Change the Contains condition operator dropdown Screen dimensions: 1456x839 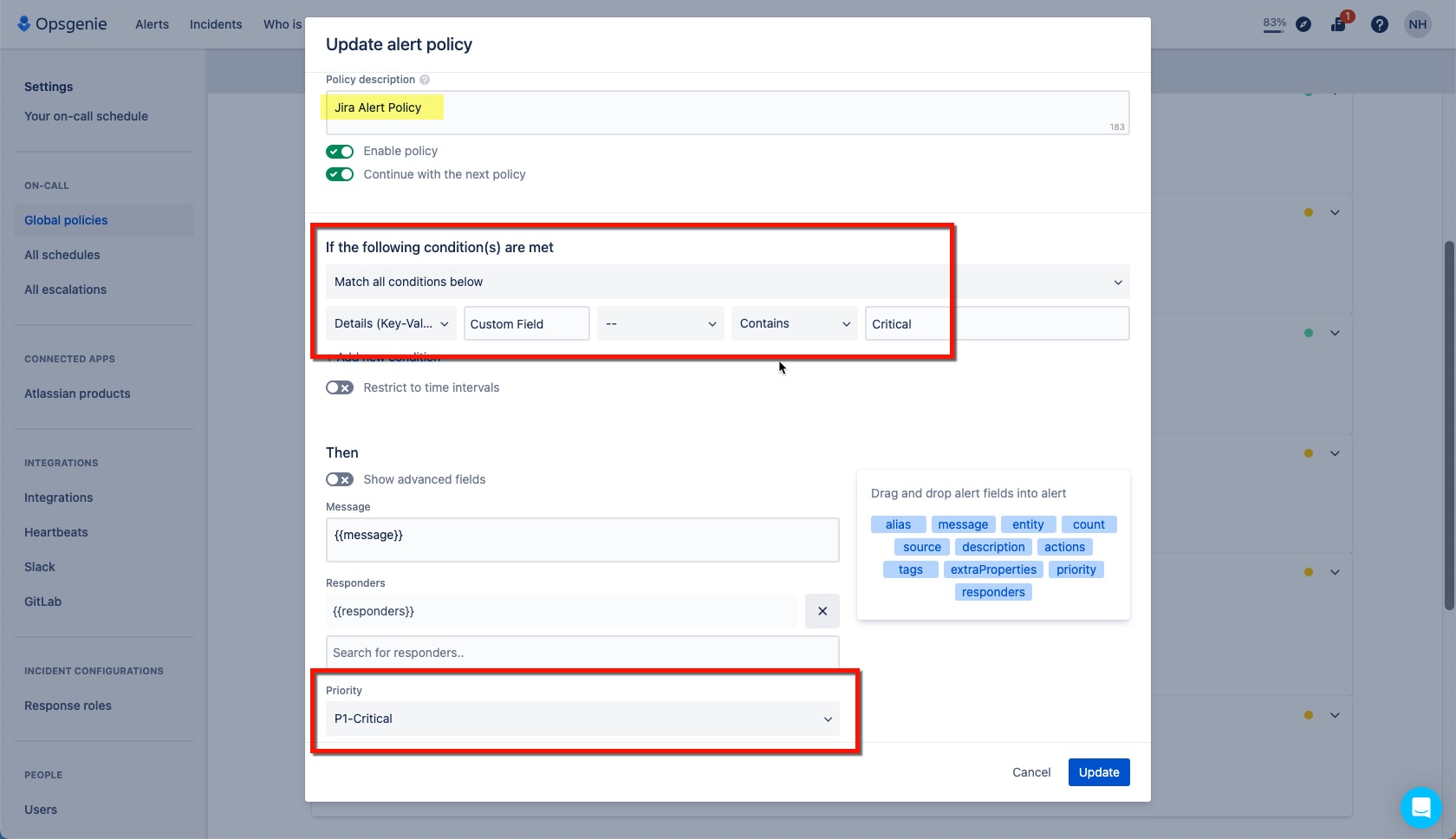(x=793, y=323)
